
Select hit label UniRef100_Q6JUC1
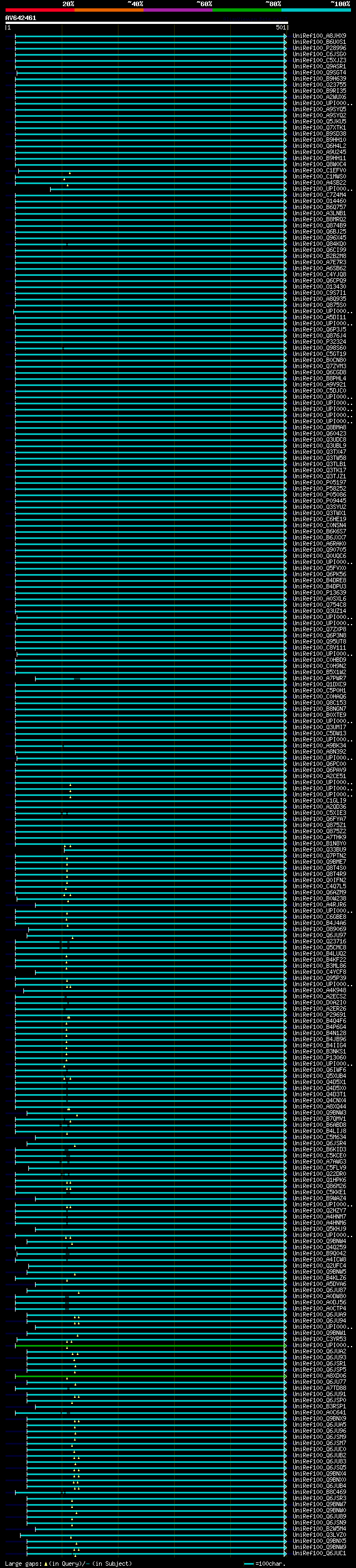[319, 1553]
